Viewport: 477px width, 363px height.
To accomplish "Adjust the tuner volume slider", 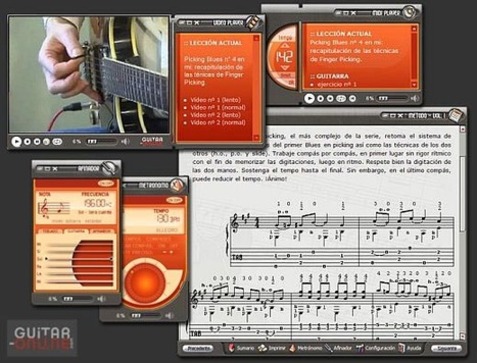I will (x=78, y=299).
